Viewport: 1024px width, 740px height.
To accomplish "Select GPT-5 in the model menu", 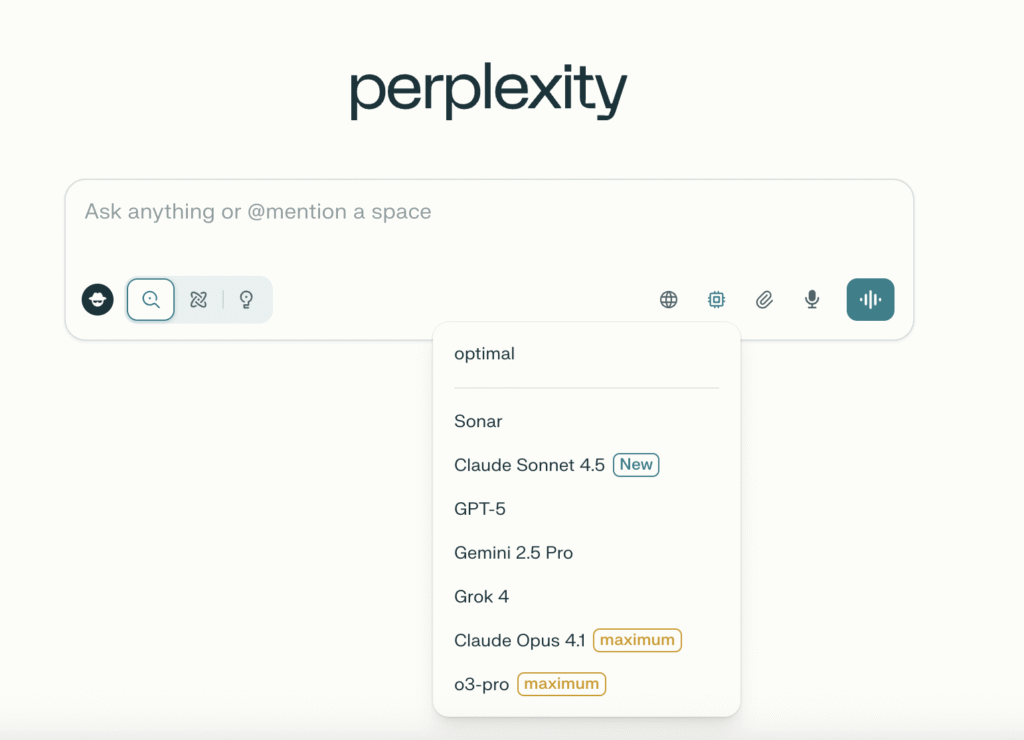I will [x=480, y=509].
